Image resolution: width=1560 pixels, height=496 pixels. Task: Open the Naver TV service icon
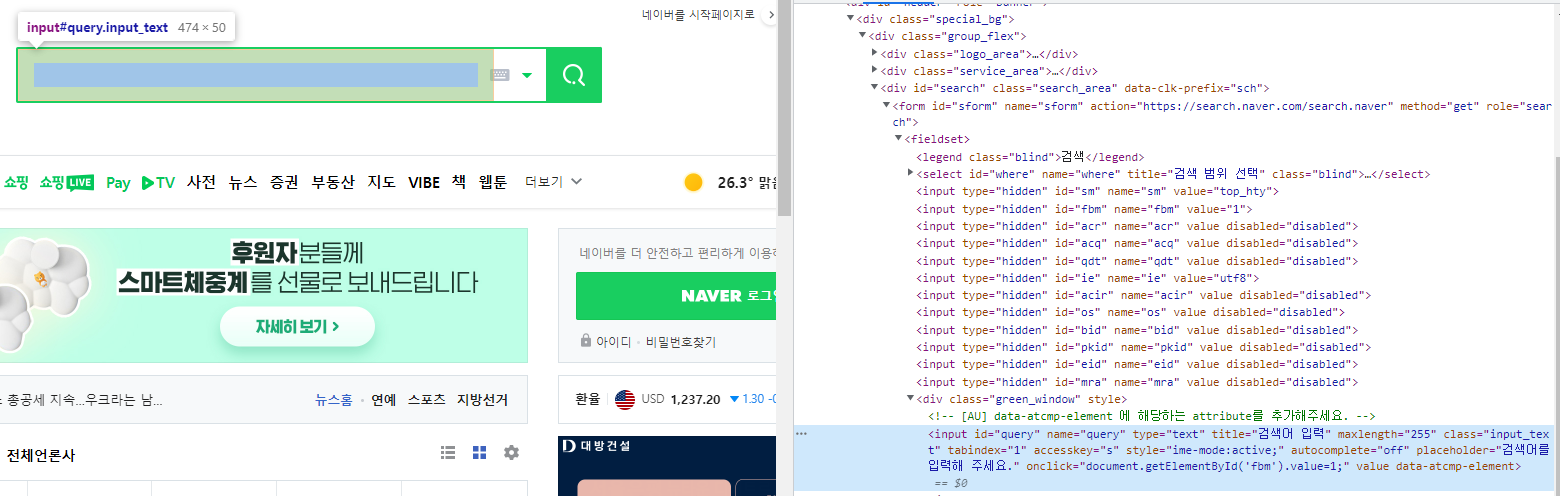(x=158, y=182)
